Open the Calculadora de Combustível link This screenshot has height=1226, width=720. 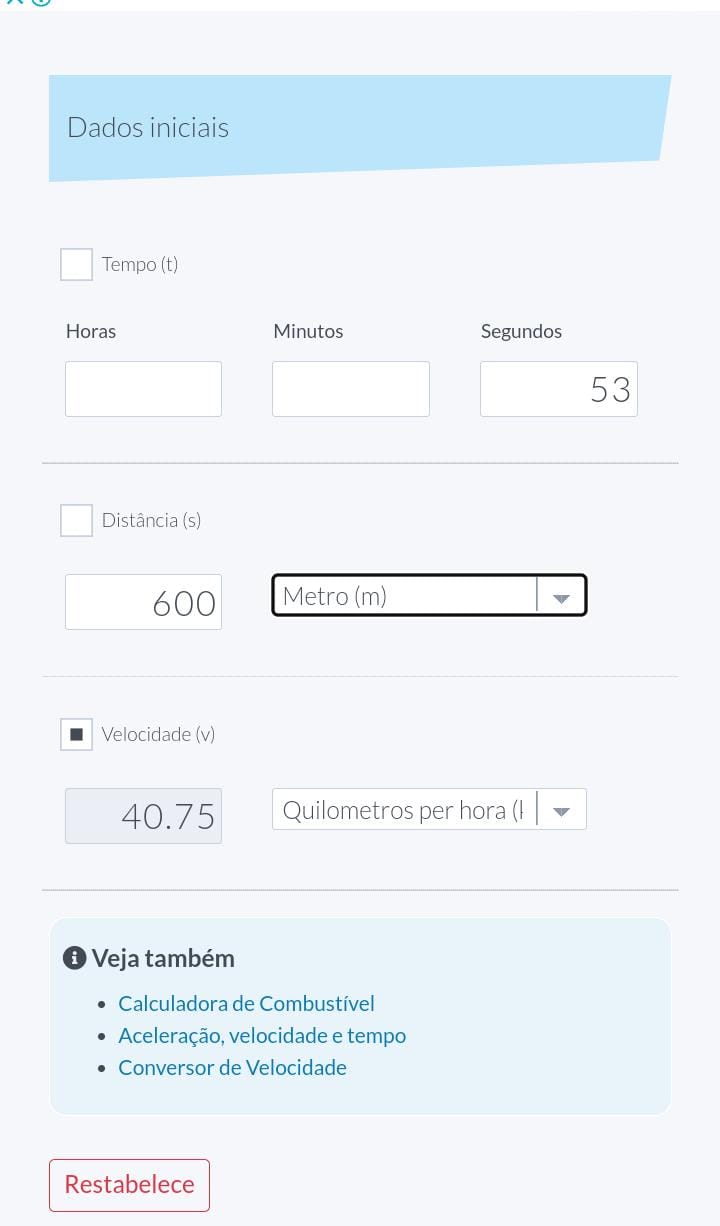(246, 1003)
